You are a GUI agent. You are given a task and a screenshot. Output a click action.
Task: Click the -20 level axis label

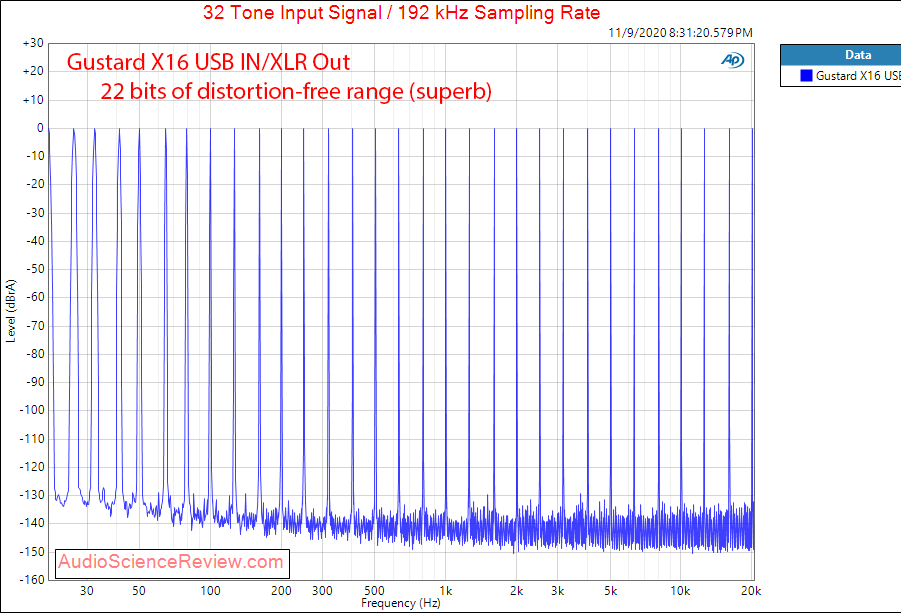35,184
